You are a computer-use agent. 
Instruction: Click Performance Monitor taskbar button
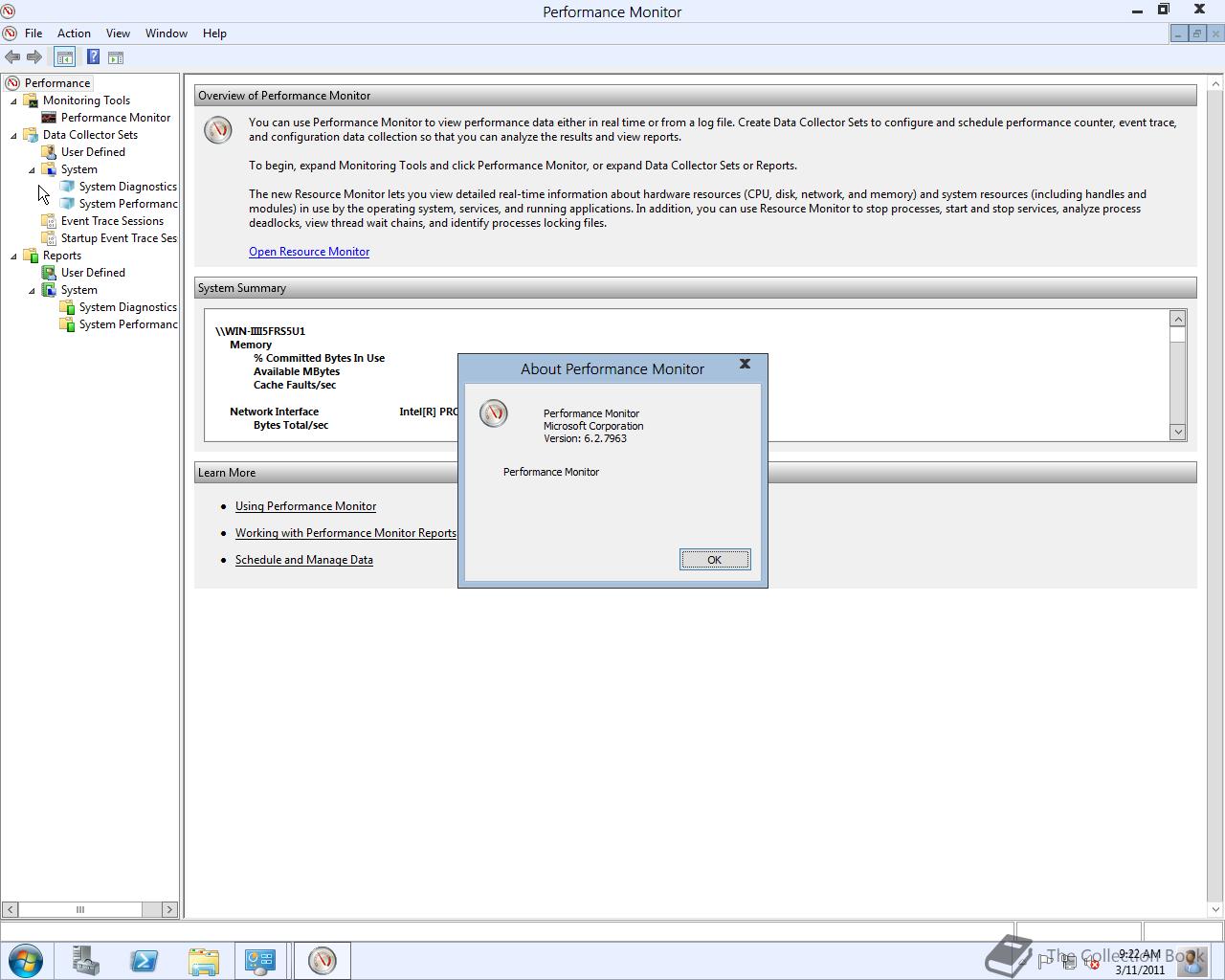tap(323, 960)
